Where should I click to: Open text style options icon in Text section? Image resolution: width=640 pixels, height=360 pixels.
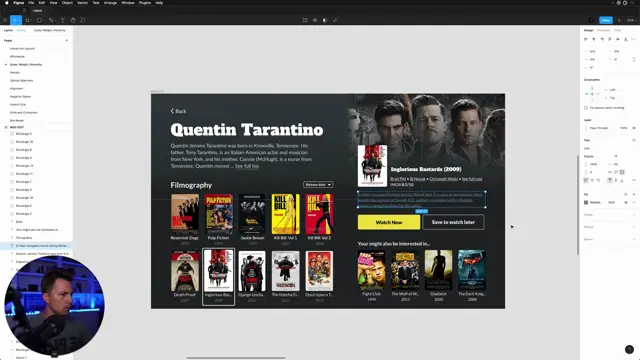(x=634, y=140)
